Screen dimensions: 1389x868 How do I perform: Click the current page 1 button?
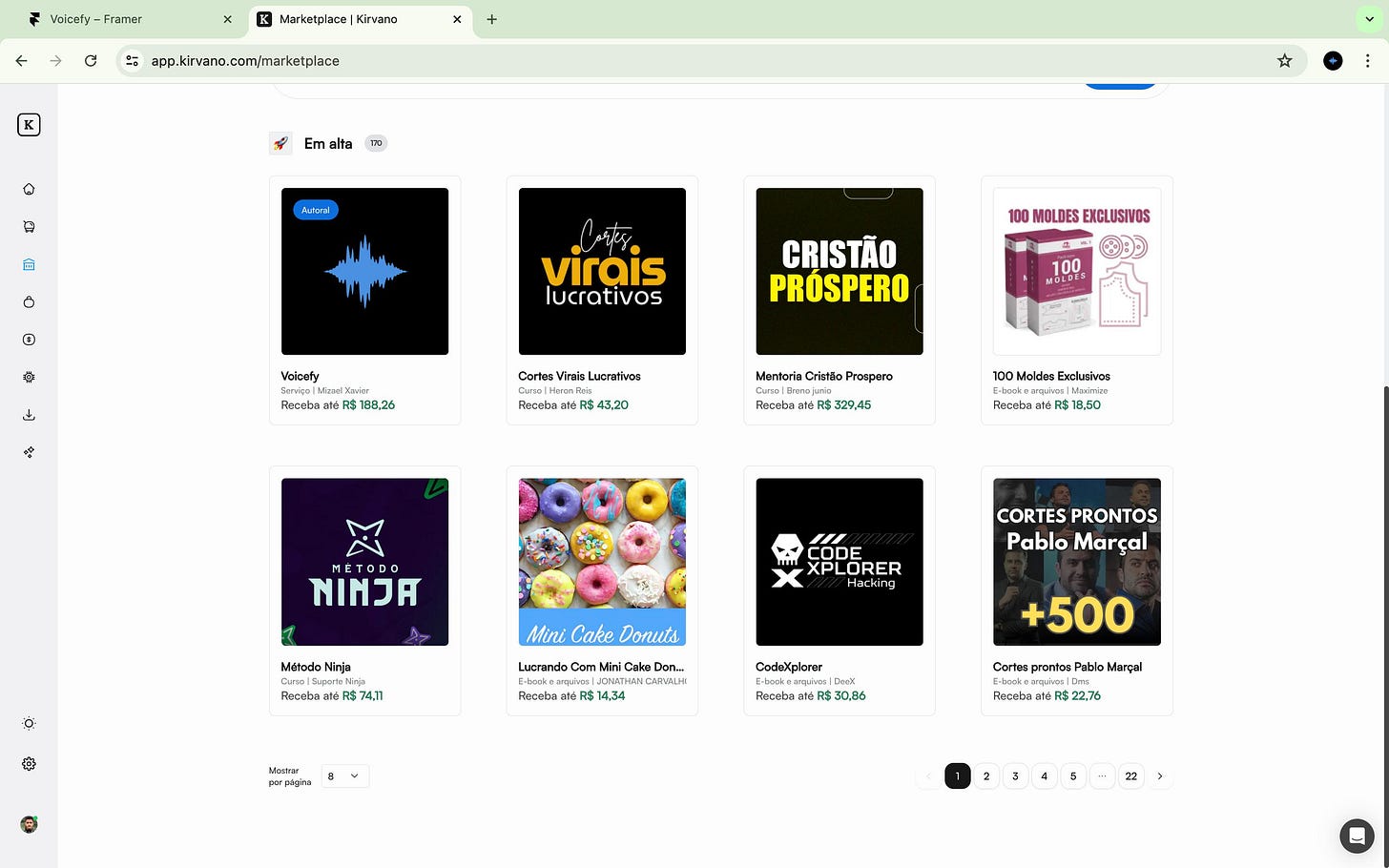958,776
